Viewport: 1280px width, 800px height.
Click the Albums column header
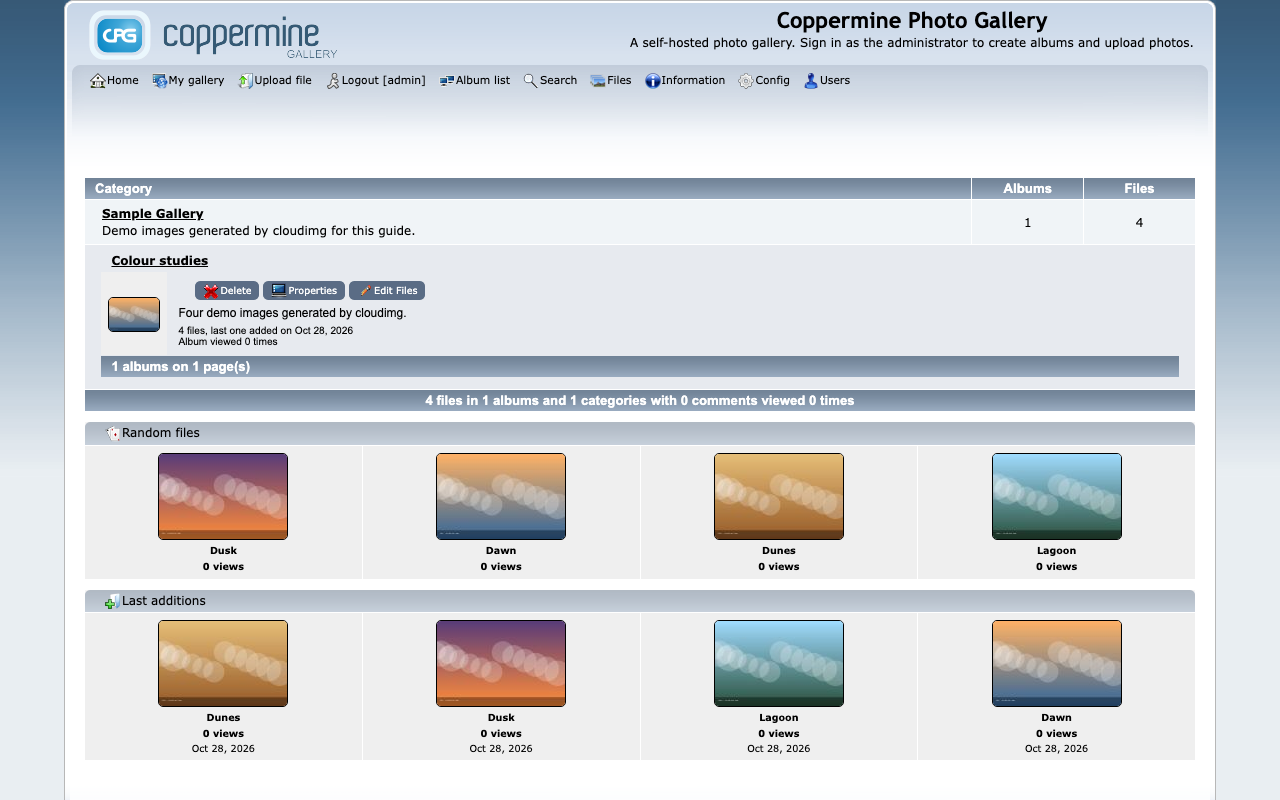1027,188
